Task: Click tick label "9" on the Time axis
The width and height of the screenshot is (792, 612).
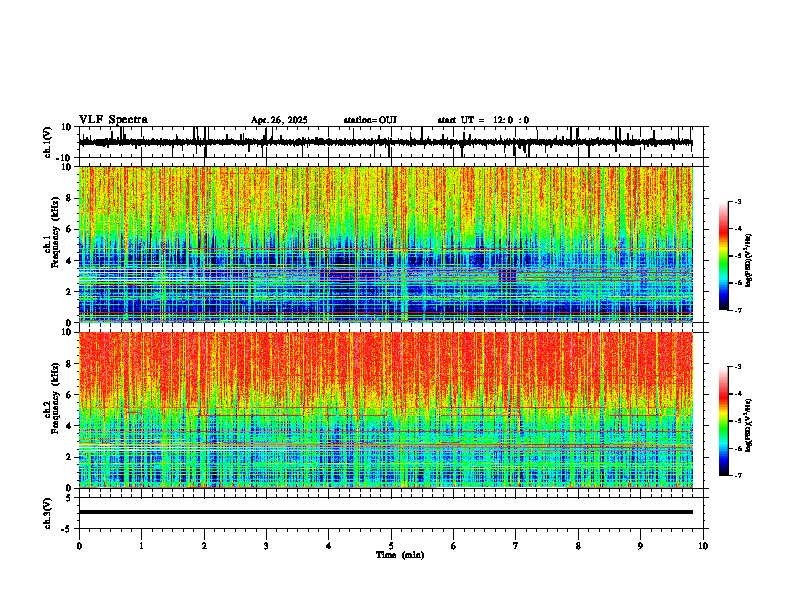Action: click(x=640, y=546)
